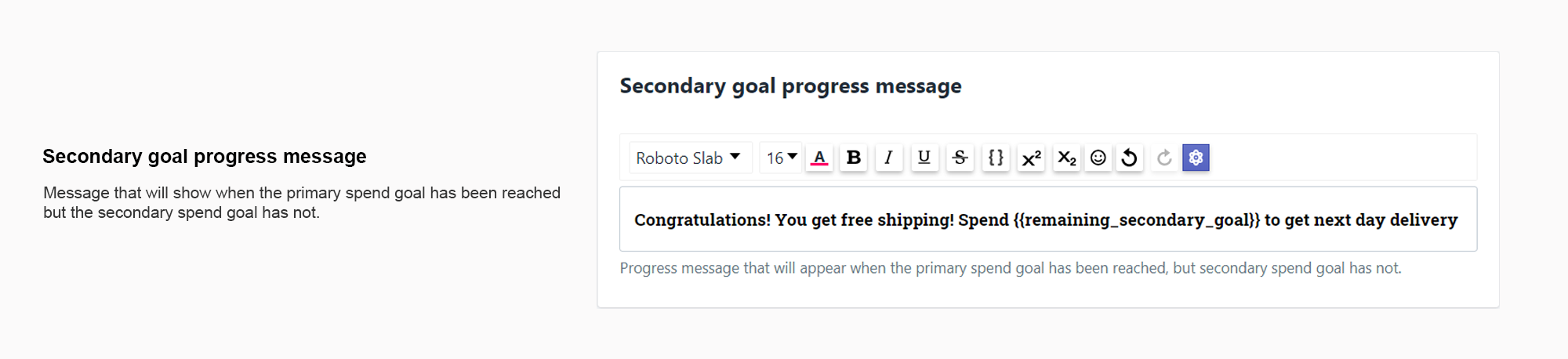
Task: Apply superscript formatting
Action: pyautogui.click(x=1031, y=158)
